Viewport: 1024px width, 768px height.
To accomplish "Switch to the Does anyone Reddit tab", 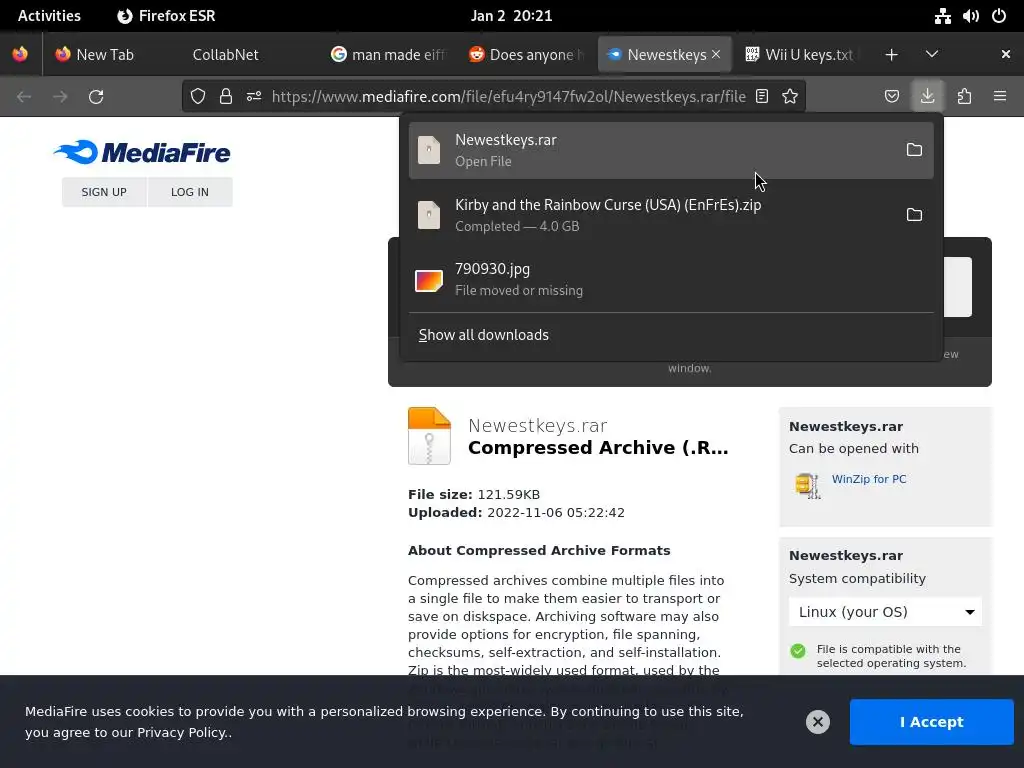I will (526, 54).
